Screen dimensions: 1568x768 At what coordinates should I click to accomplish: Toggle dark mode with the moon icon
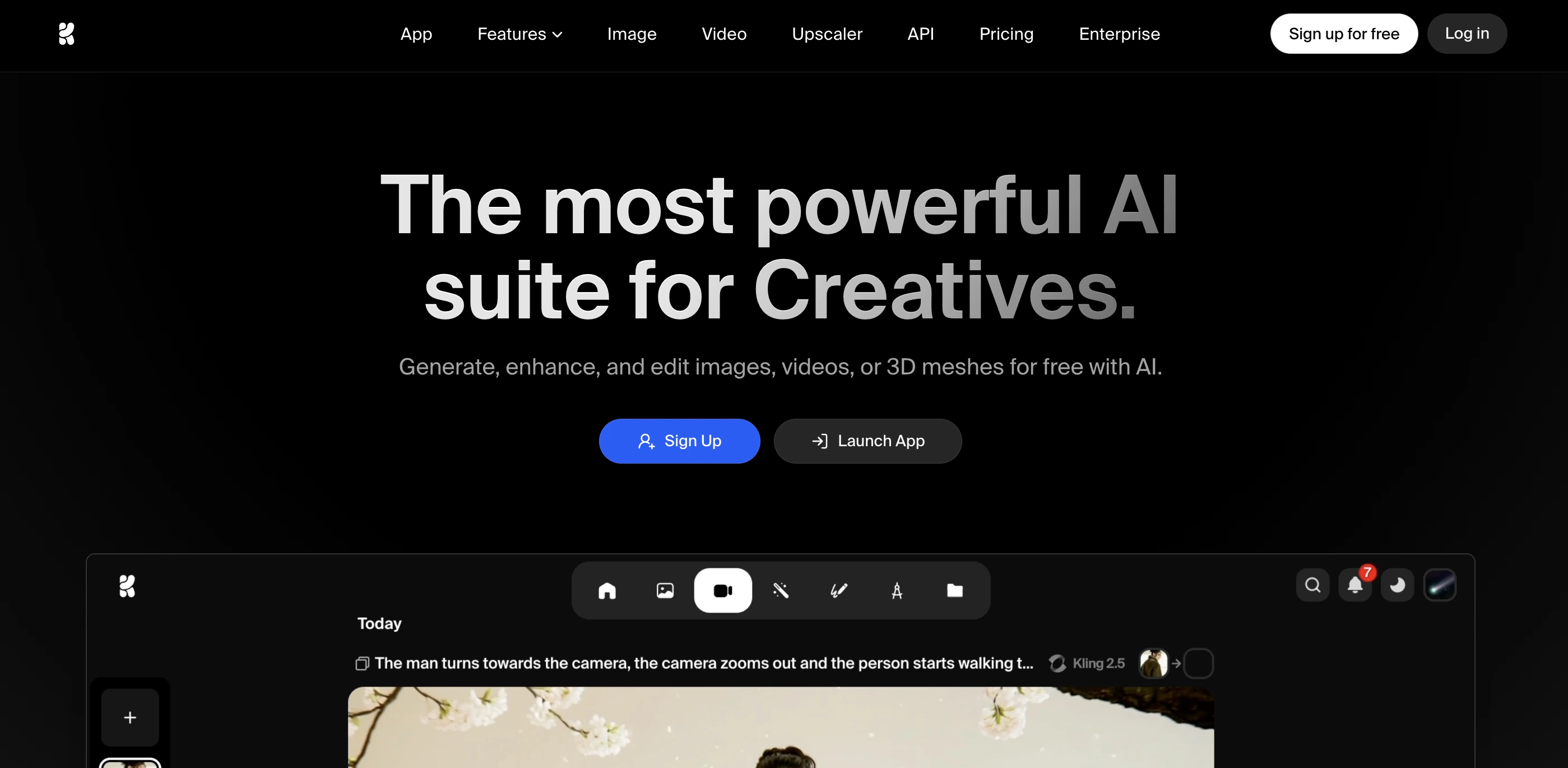point(1398,585)
